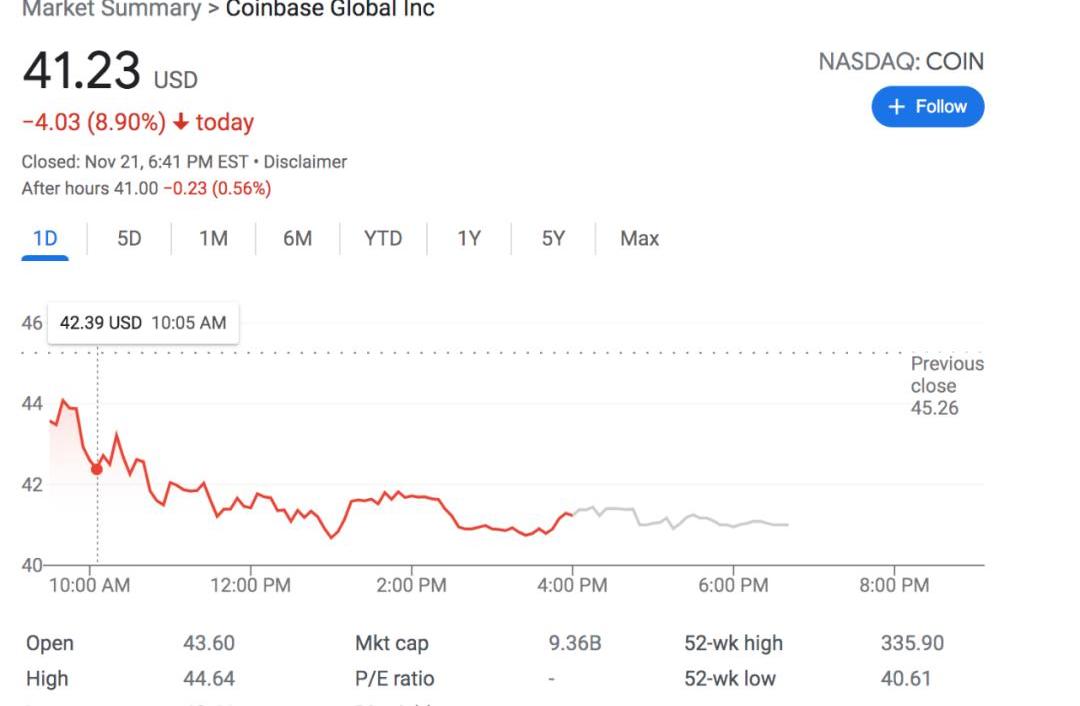View the 1Y price history tab

(x=469, y=239)
